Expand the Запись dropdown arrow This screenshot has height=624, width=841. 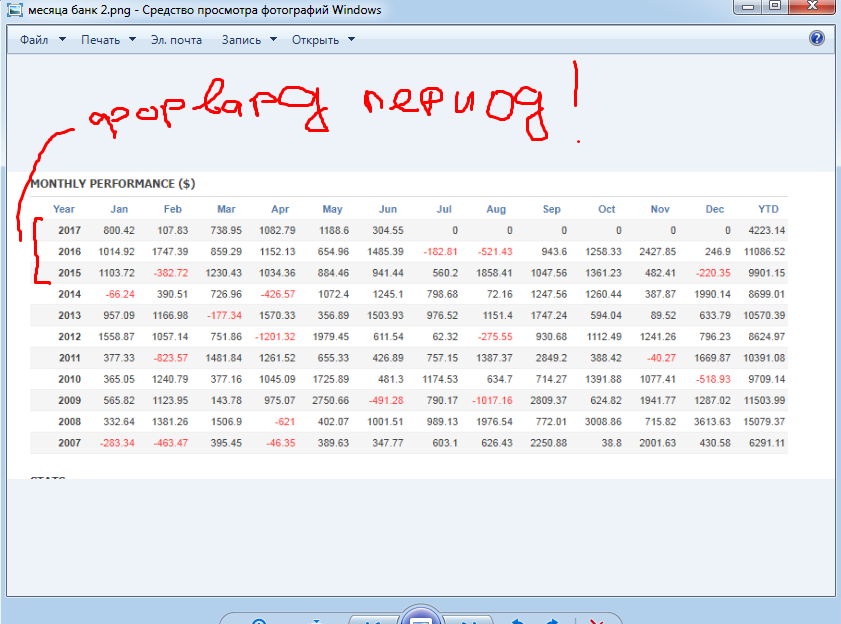click(274, 39)
